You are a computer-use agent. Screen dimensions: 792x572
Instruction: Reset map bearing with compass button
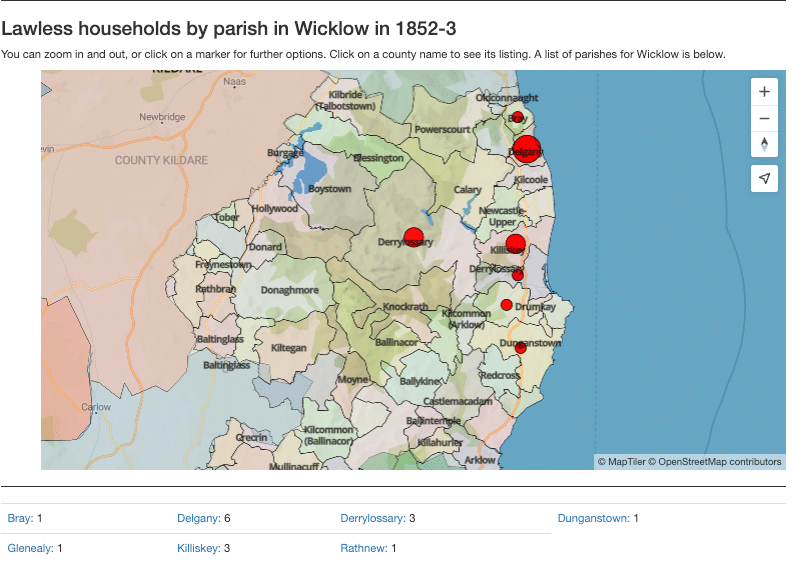(764, 144)
